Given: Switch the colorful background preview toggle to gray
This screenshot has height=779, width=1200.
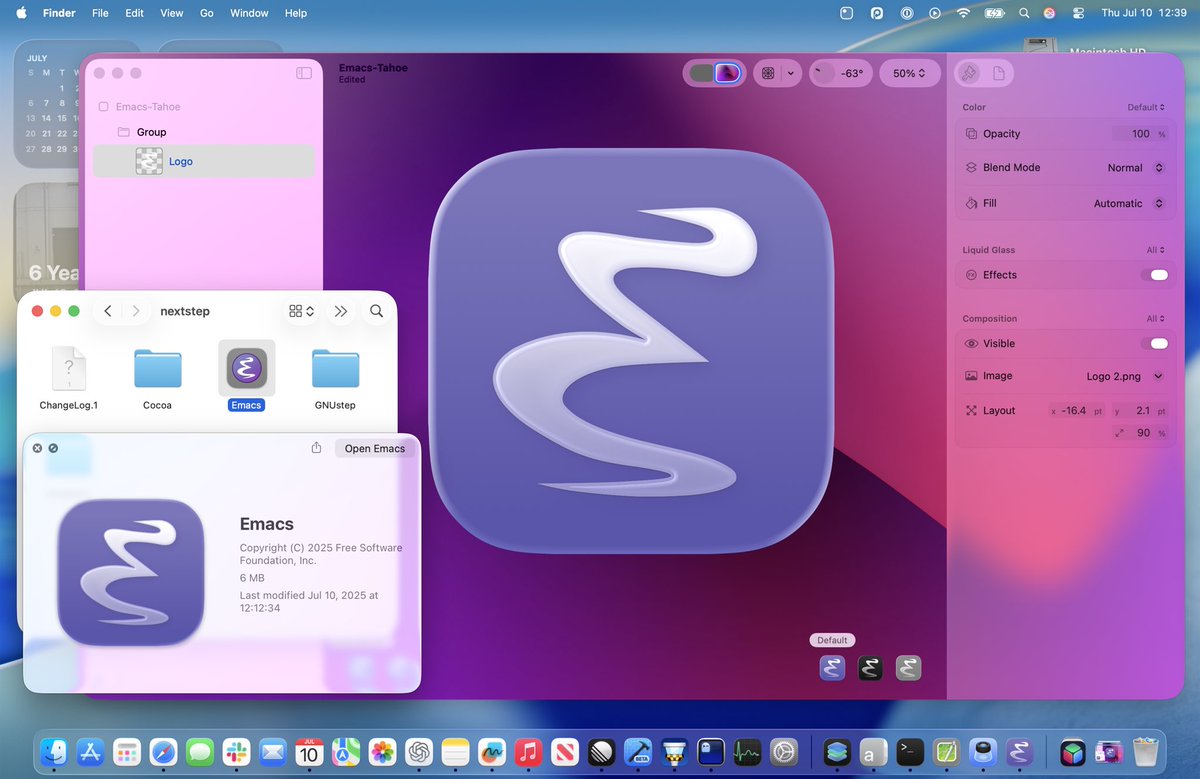Looking at the screenshot, I should point(700,73).
